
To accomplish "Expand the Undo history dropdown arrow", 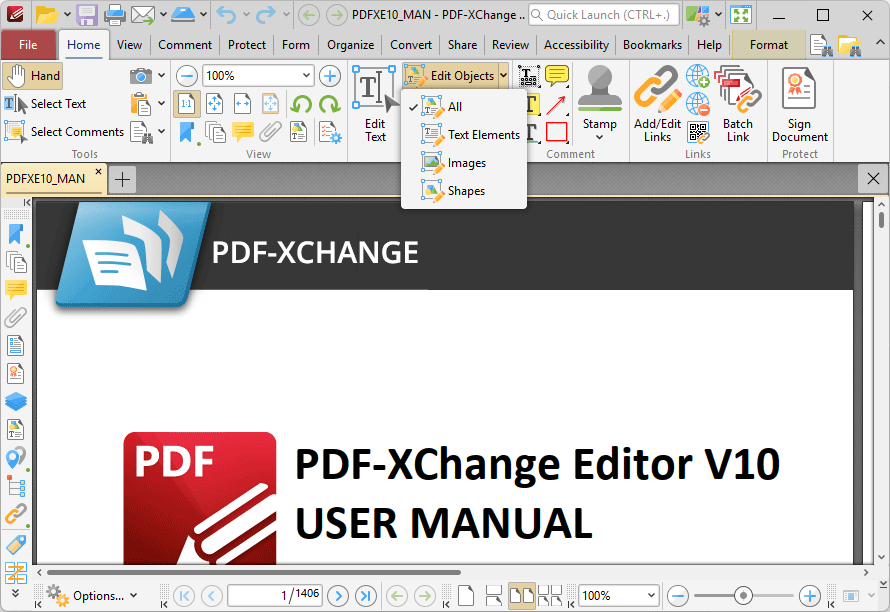I will [x=246, y=15].
